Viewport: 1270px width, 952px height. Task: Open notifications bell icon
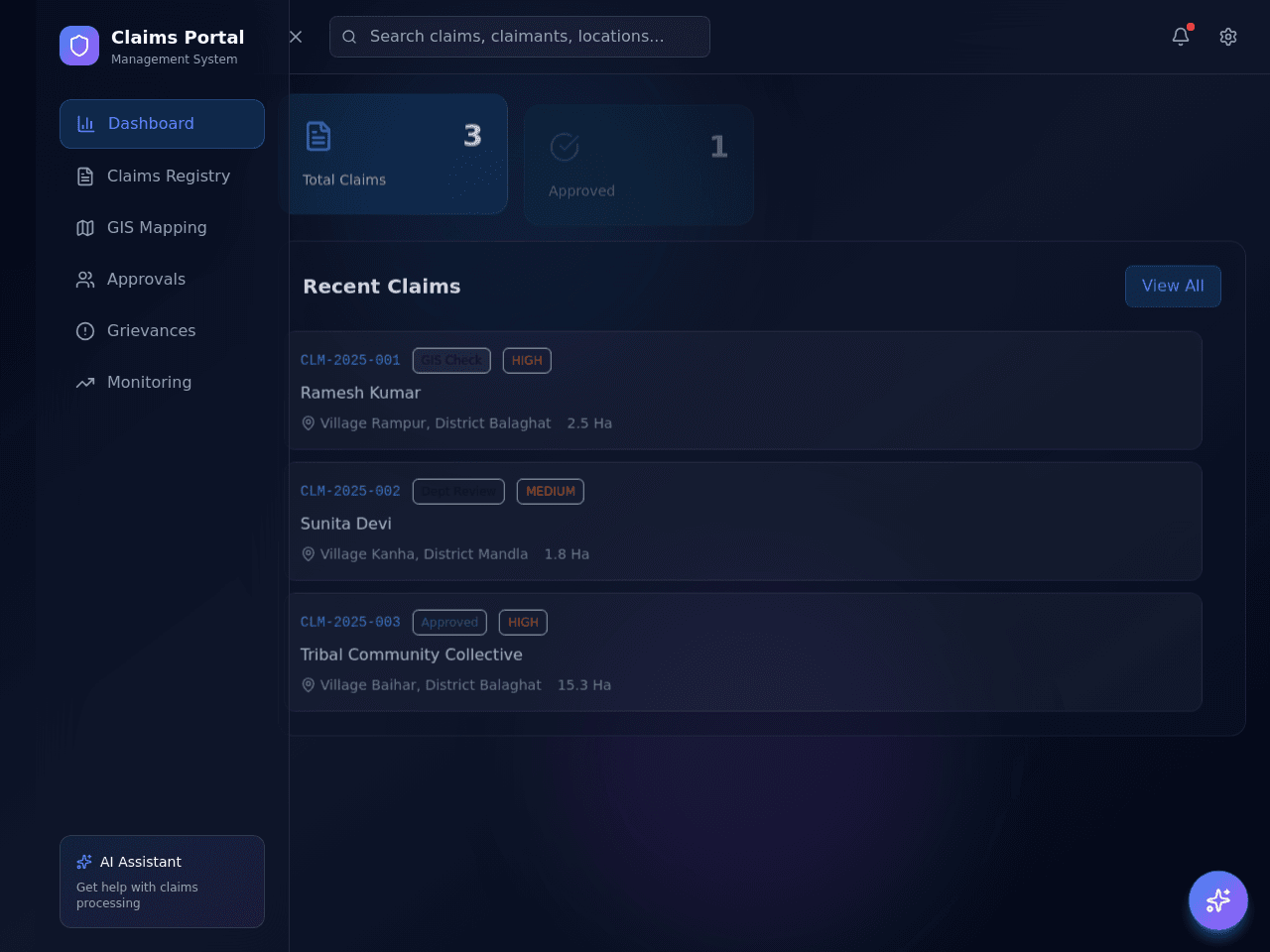[x=1181, y=37]
